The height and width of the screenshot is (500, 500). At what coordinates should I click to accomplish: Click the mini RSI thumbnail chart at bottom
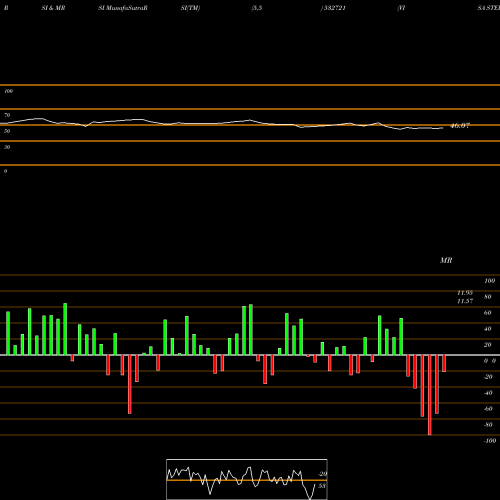click(247, 479)
